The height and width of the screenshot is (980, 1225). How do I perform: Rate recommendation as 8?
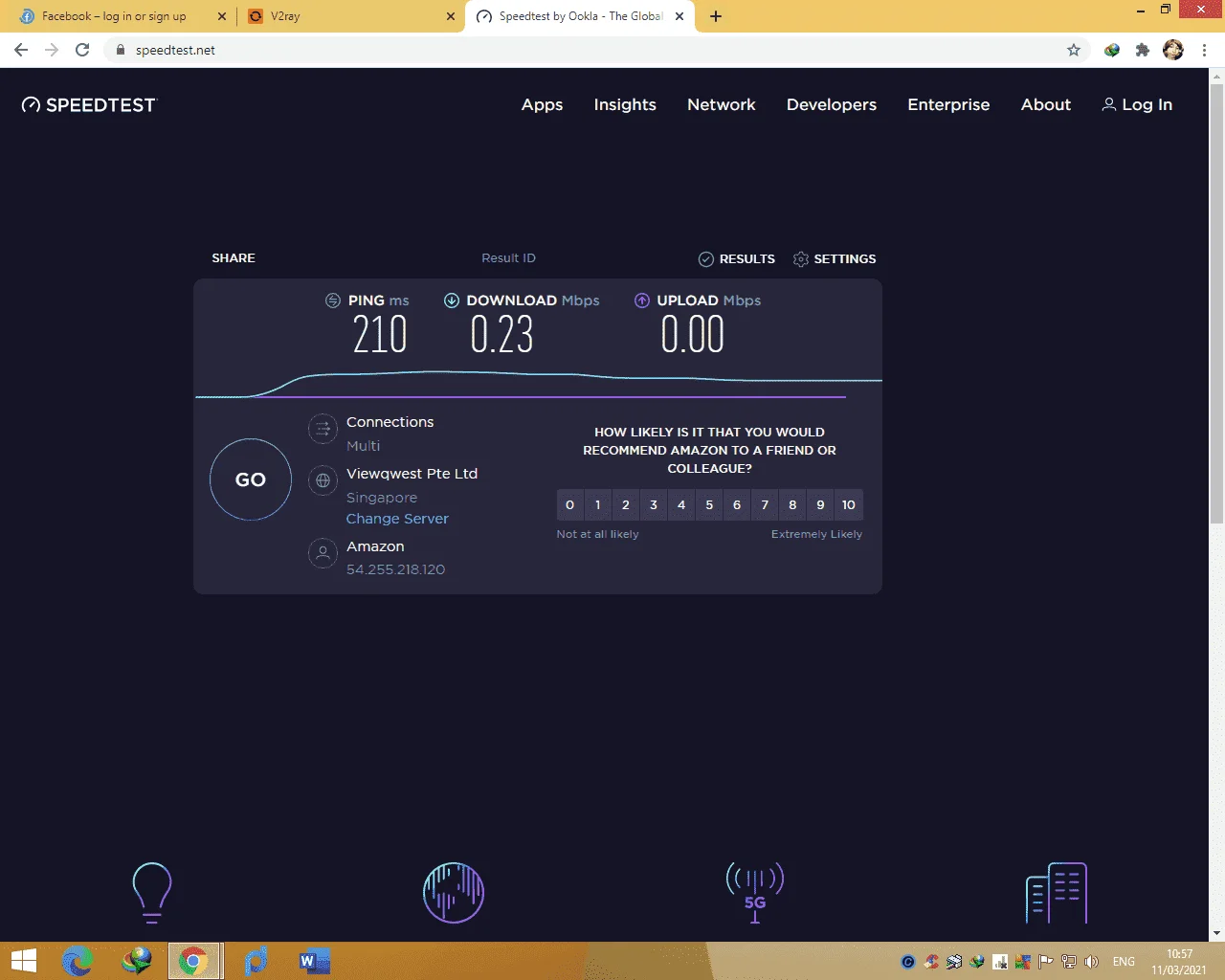[x=792, y=505]
